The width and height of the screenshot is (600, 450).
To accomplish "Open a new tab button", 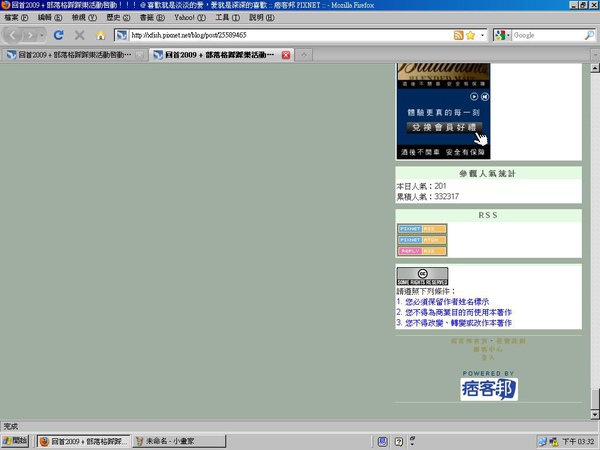I will click(x=304, y=55).
